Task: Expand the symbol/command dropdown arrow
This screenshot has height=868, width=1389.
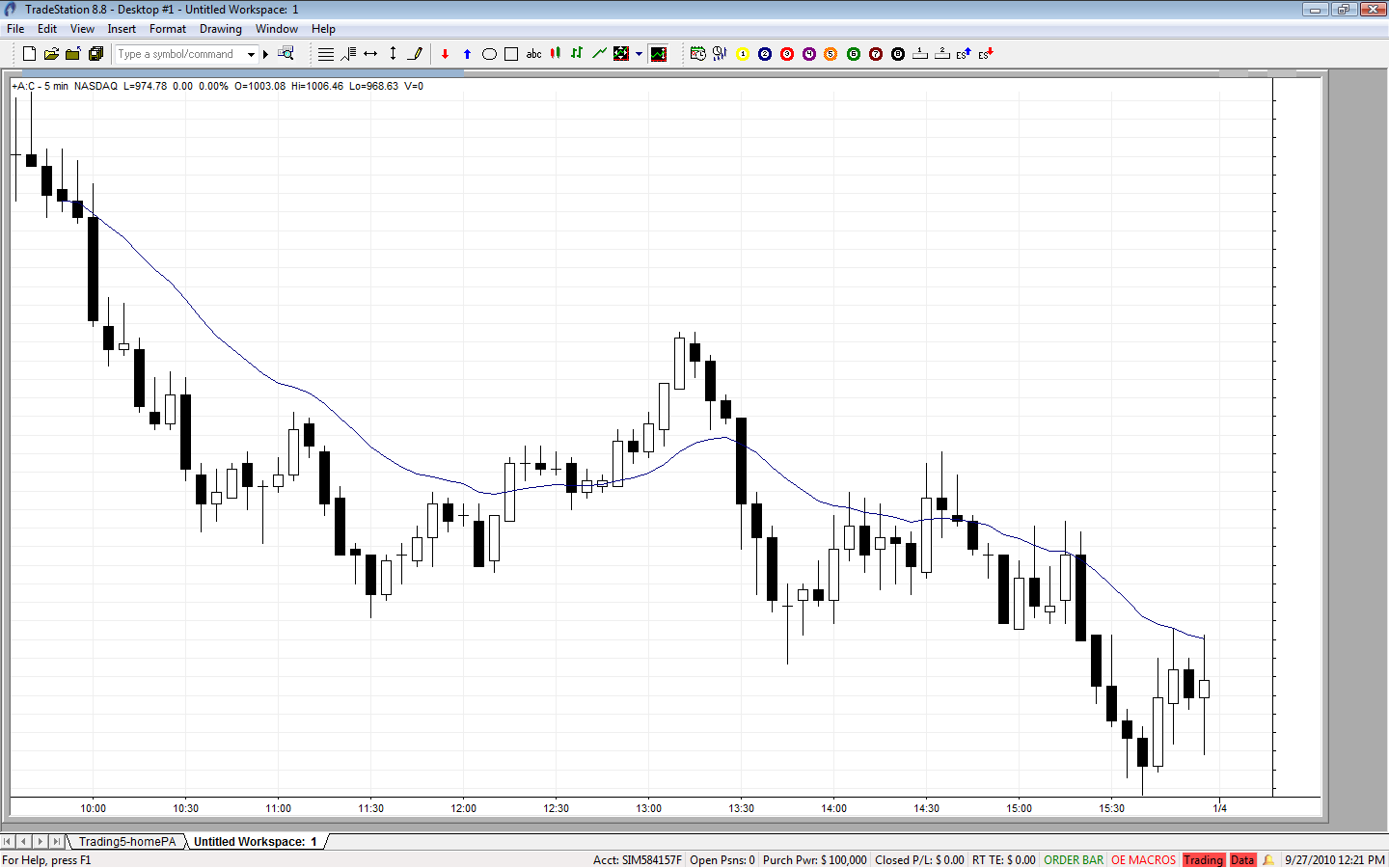Action: pyautogui.click(x=251, y=54)
